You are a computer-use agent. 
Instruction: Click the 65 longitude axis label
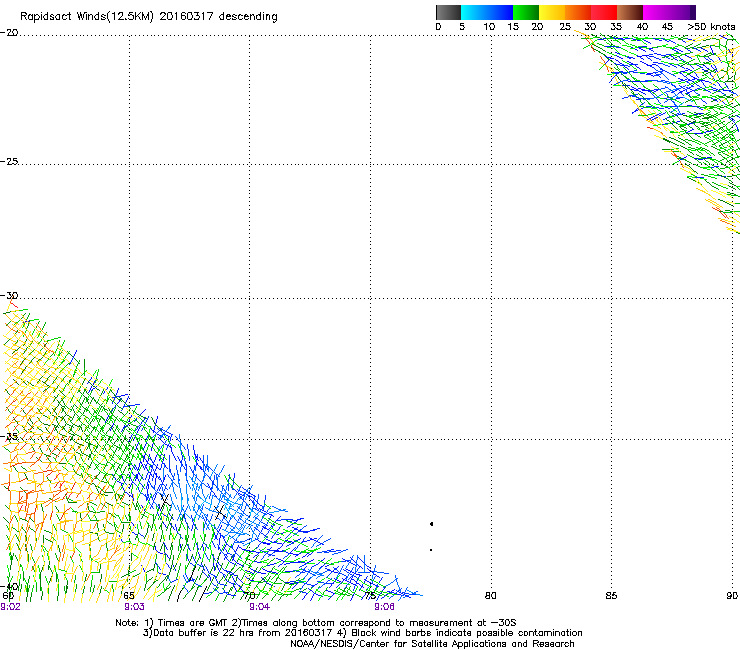click(129, 596)
